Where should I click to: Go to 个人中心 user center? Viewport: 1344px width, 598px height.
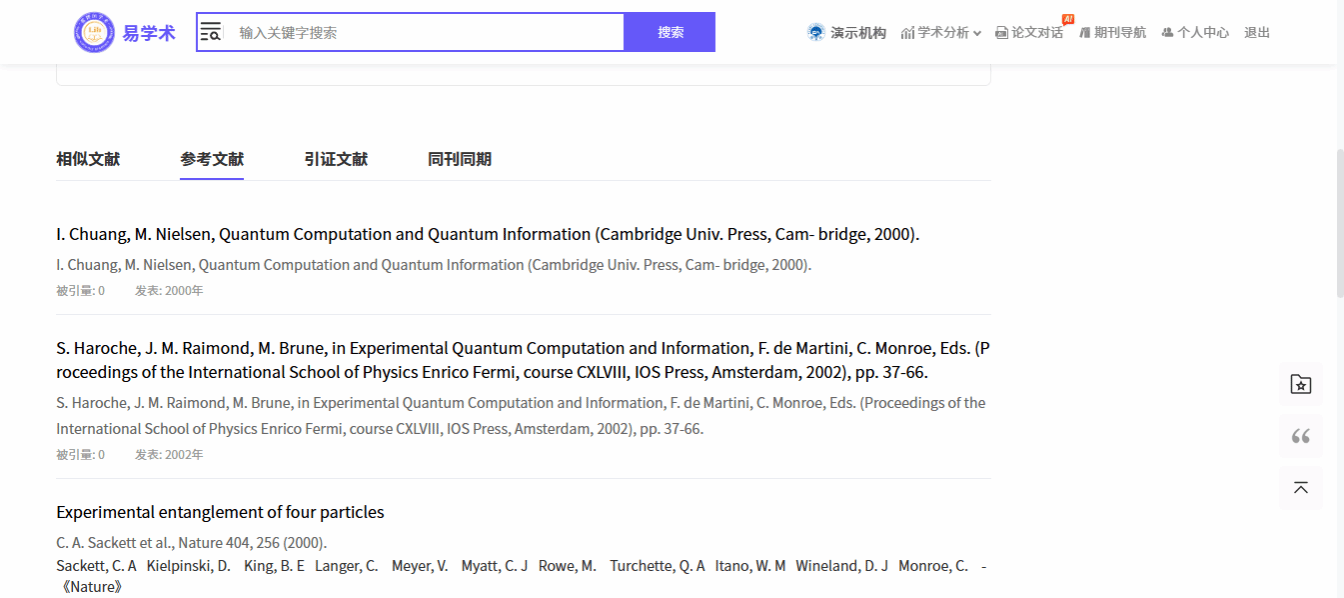click(x=1195, y=32)
